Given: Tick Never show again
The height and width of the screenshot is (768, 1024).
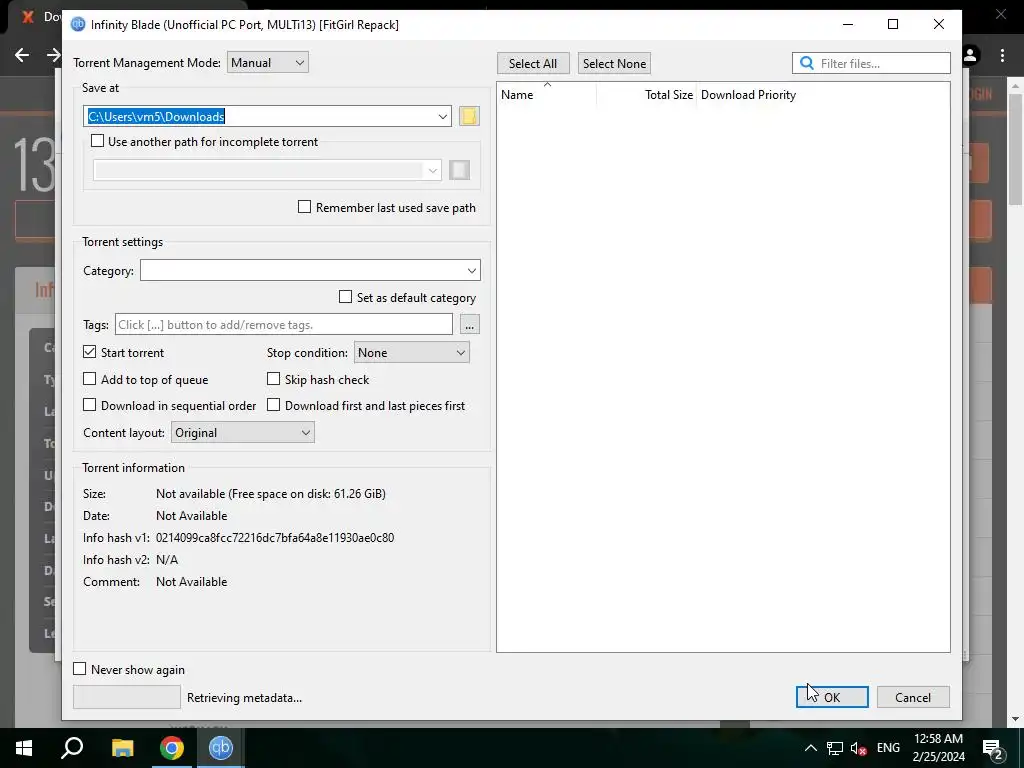Looking at the screenshot, I should tap(80, 669).
